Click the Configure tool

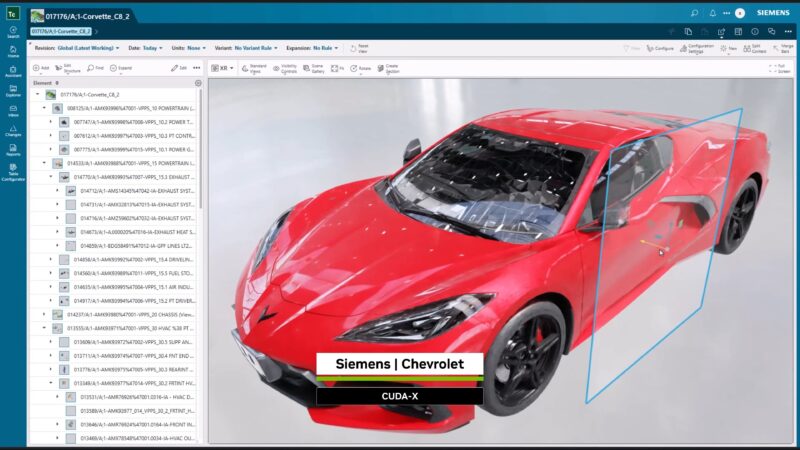(660, 48)
